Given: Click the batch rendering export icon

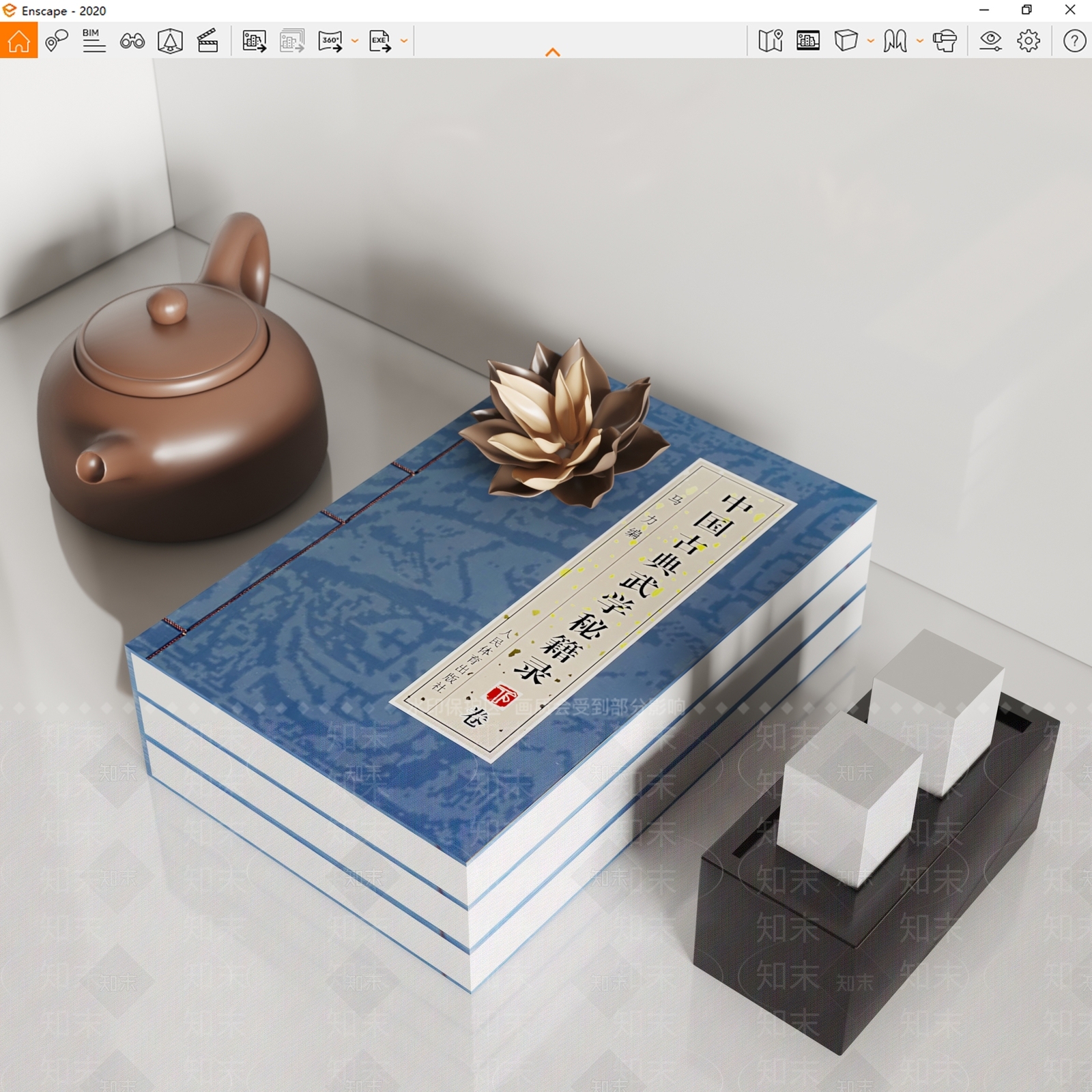Looking at the screenshot, I should (x=292, y=41).
